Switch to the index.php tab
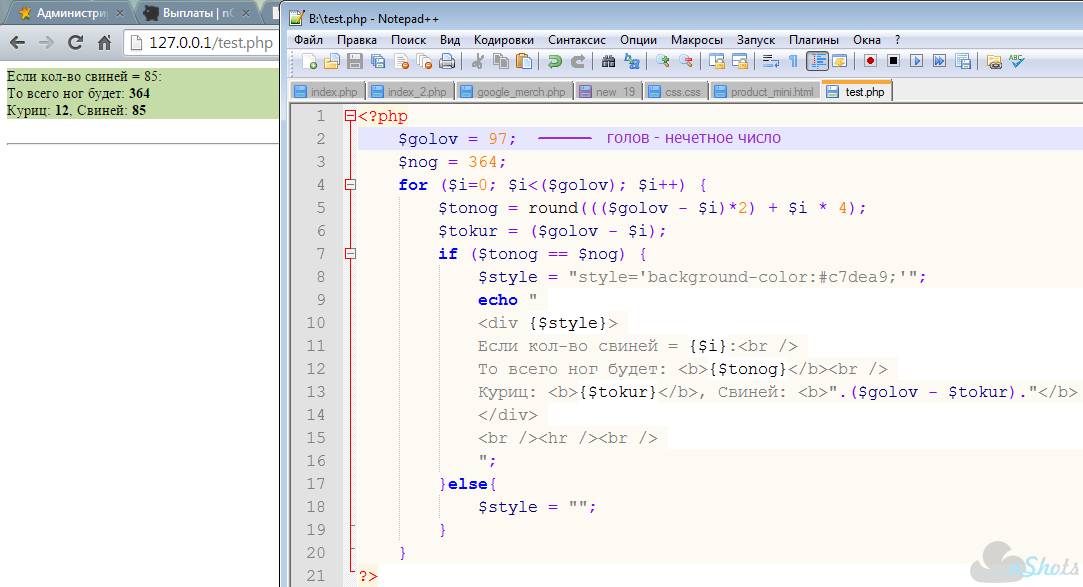1083x587 pixels. [x=327, y=92]
